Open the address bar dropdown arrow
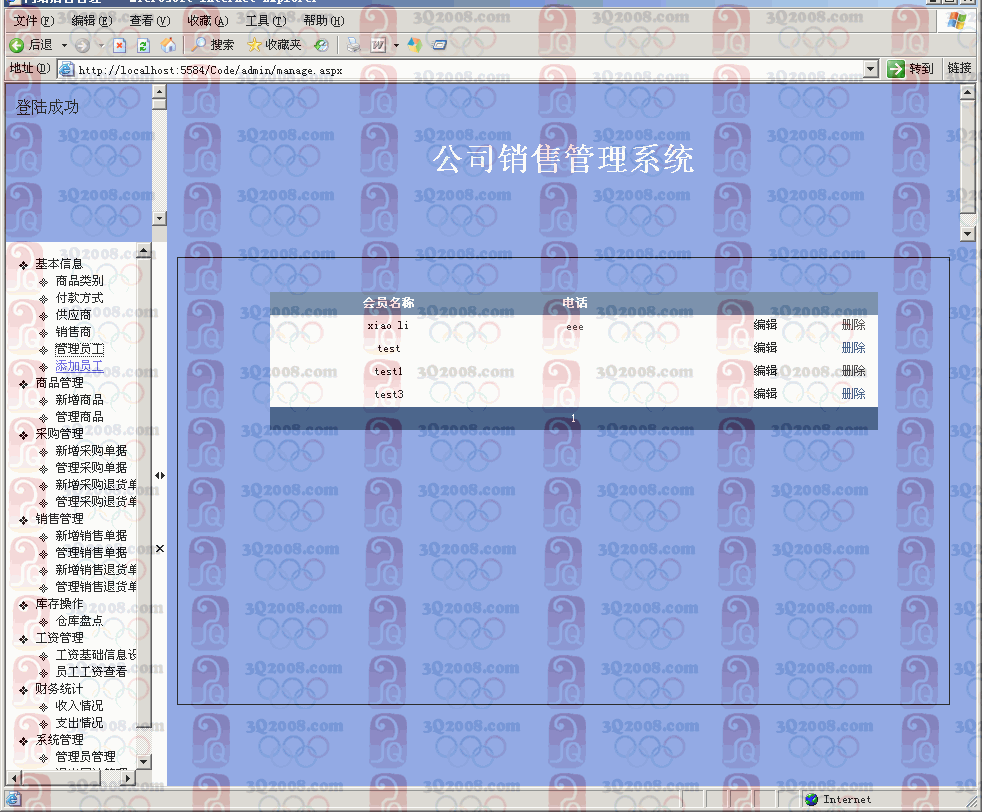 point(871,69)
